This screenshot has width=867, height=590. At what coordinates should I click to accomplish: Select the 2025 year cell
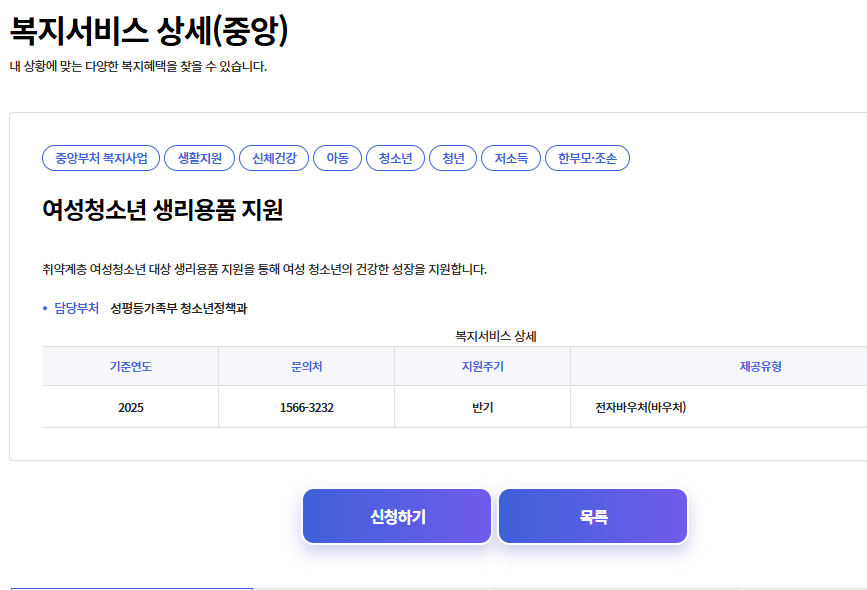click(x=130, y=408)
